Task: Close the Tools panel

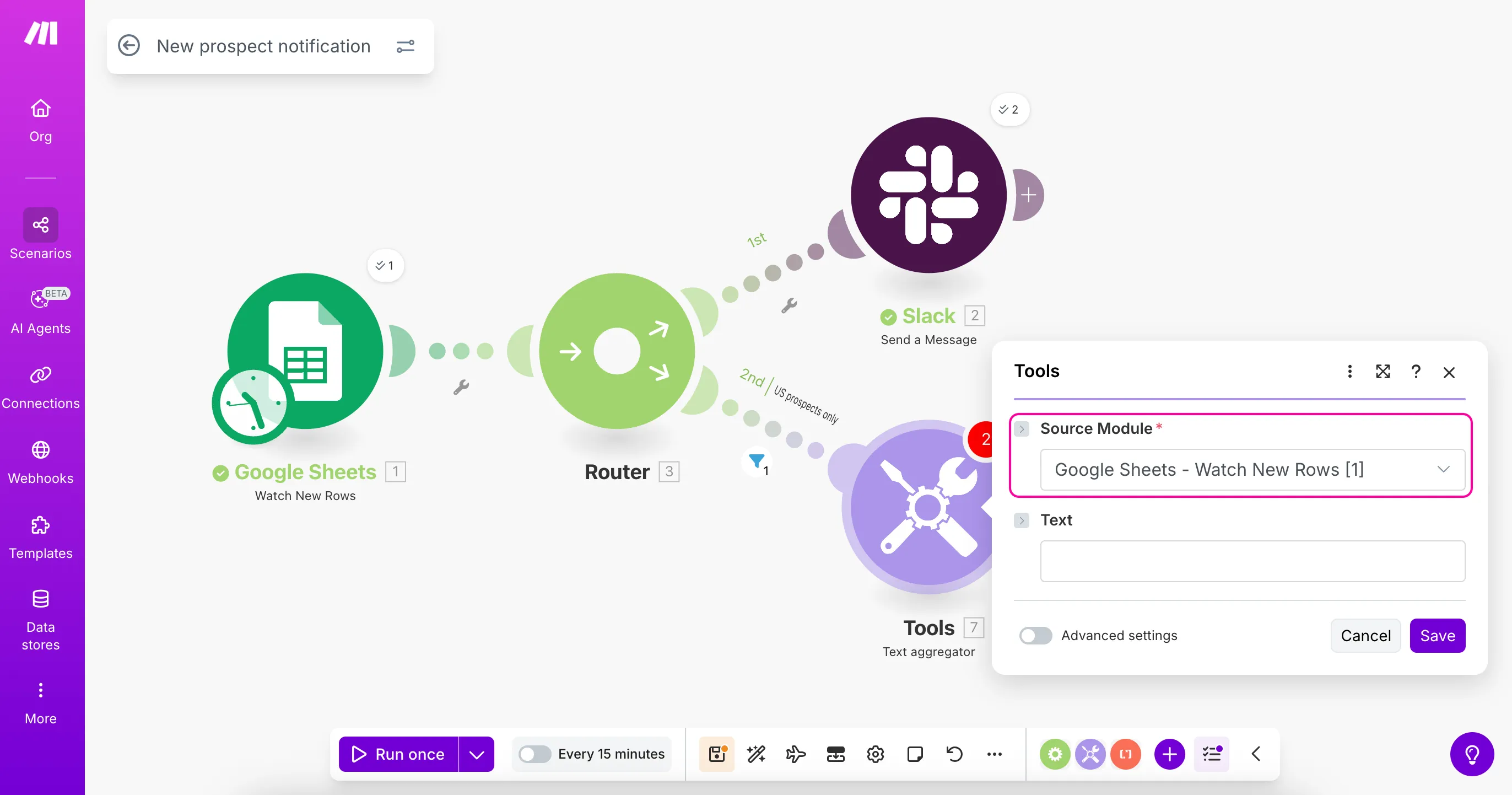Action: [1449, 372]
